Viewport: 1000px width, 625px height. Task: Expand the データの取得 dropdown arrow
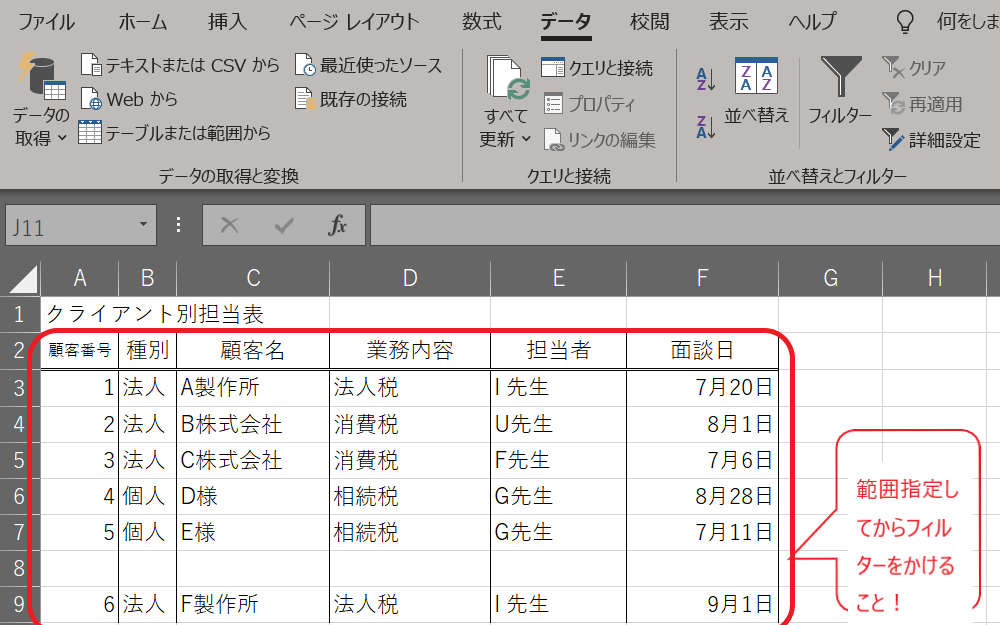61,139
